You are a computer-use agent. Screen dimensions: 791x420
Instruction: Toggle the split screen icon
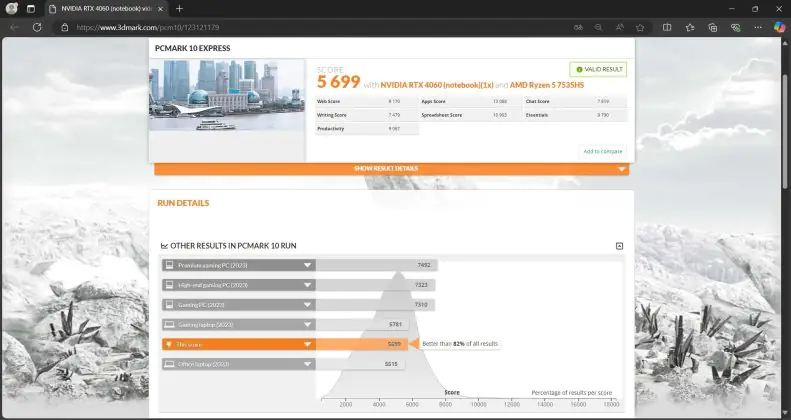click(667, 28)
